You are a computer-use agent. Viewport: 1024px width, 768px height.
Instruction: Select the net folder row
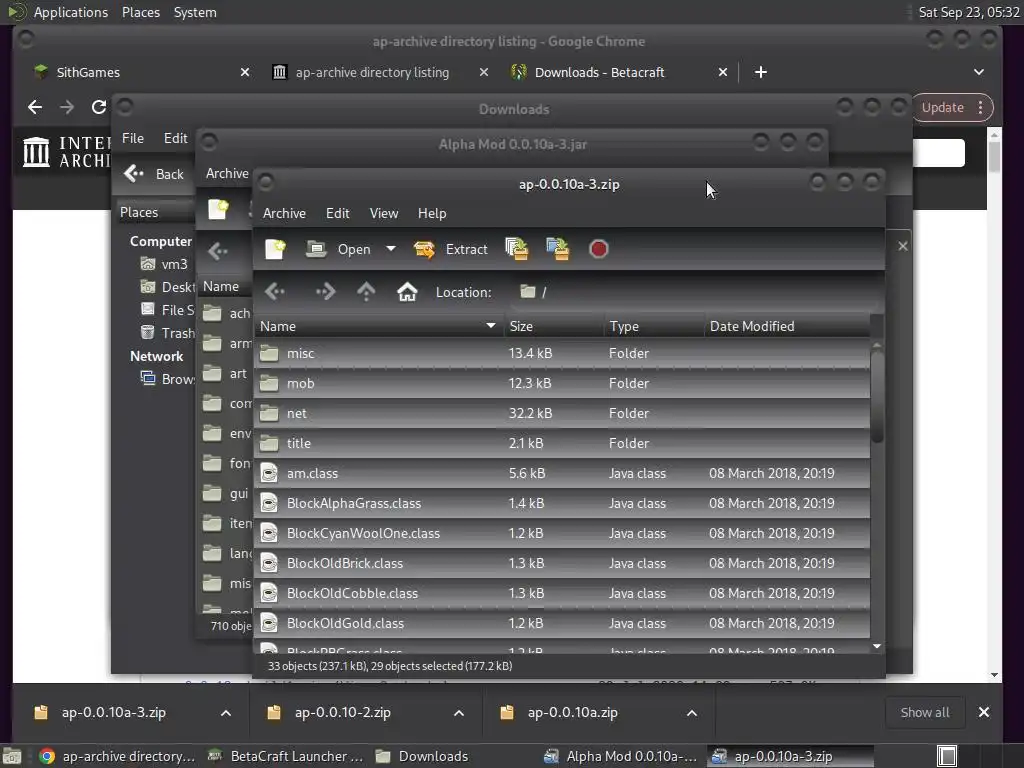(562, 413)
